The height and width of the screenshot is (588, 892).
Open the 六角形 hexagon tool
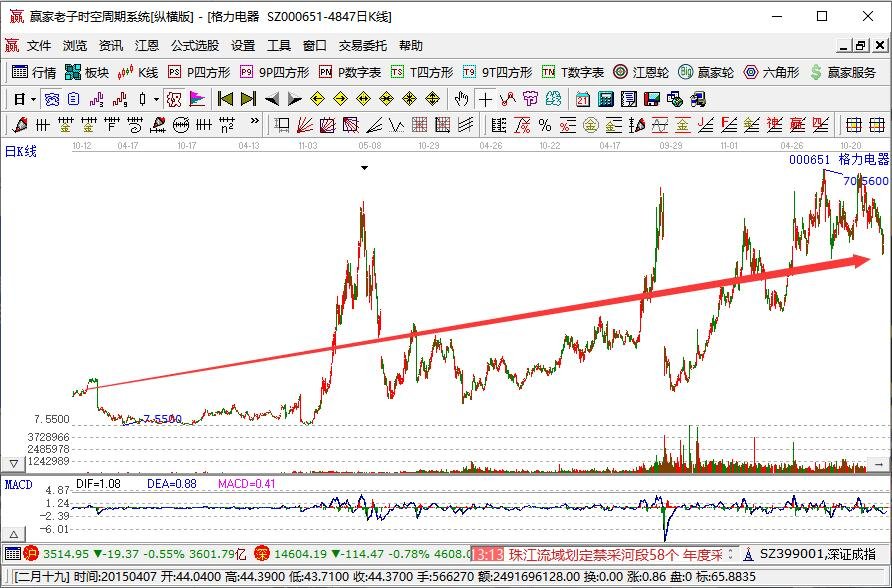(x=771, y=72)
